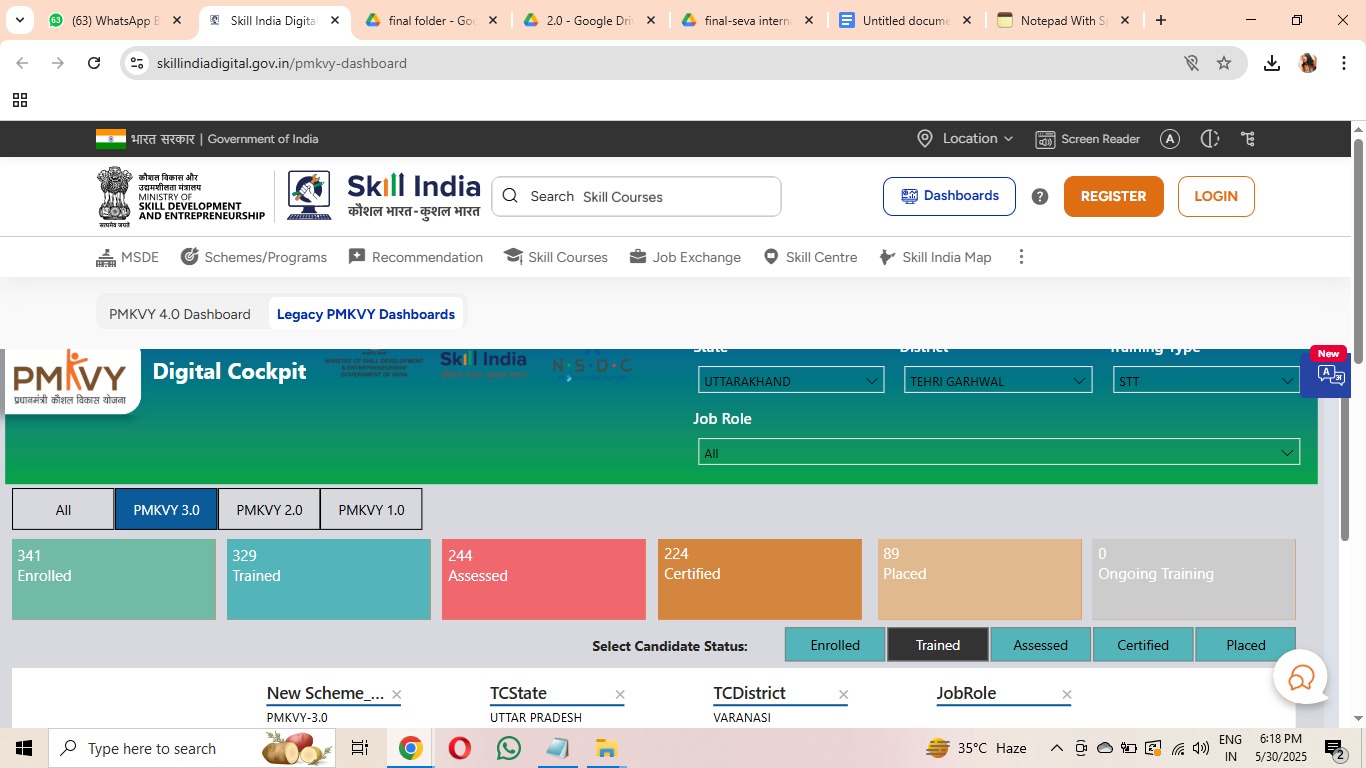Switch to Untitled document browser tab
This screenshot has width=1366, height=768.
(x=905, y=20)
